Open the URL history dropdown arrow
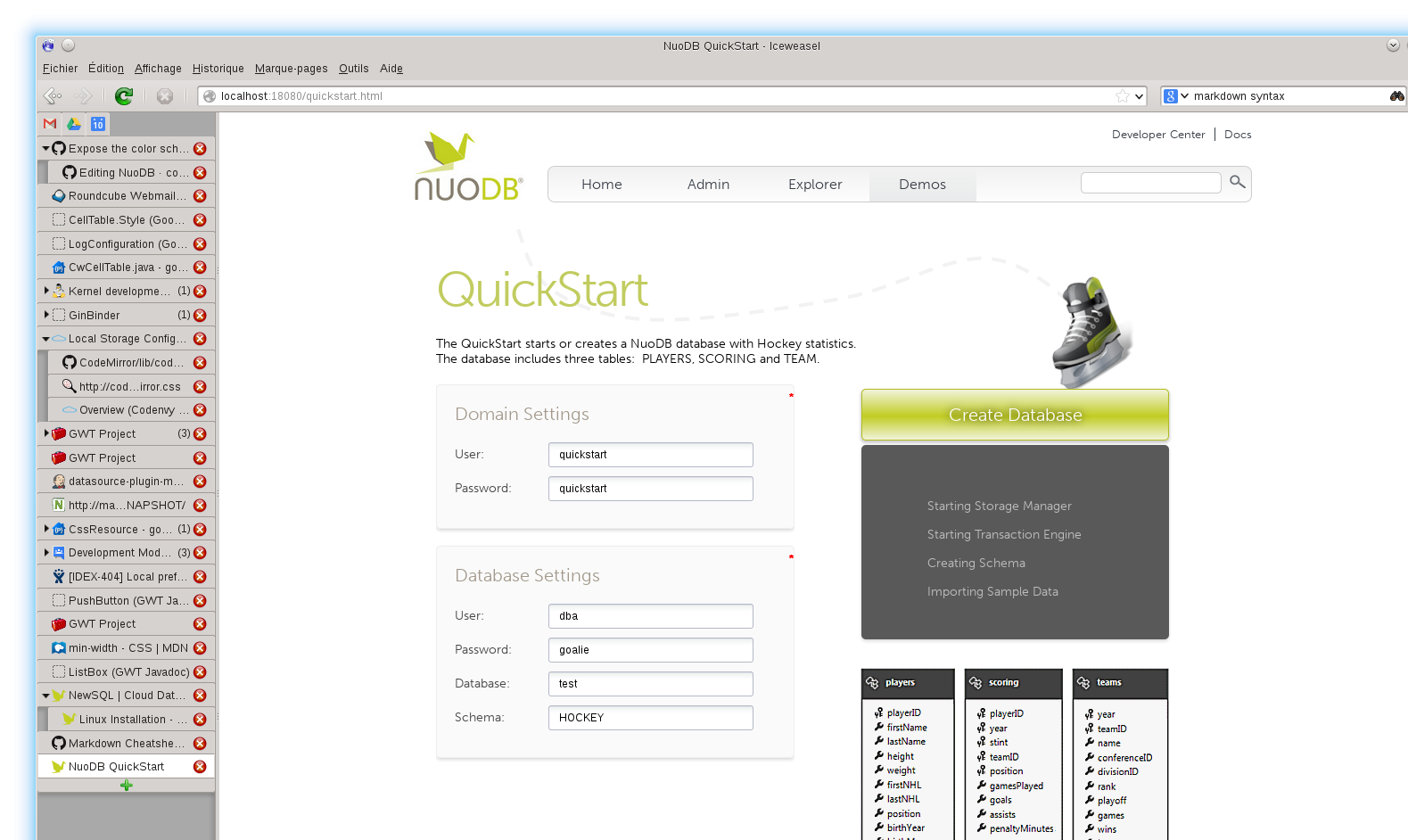1408x840 pixels. tap(1139, 96)
